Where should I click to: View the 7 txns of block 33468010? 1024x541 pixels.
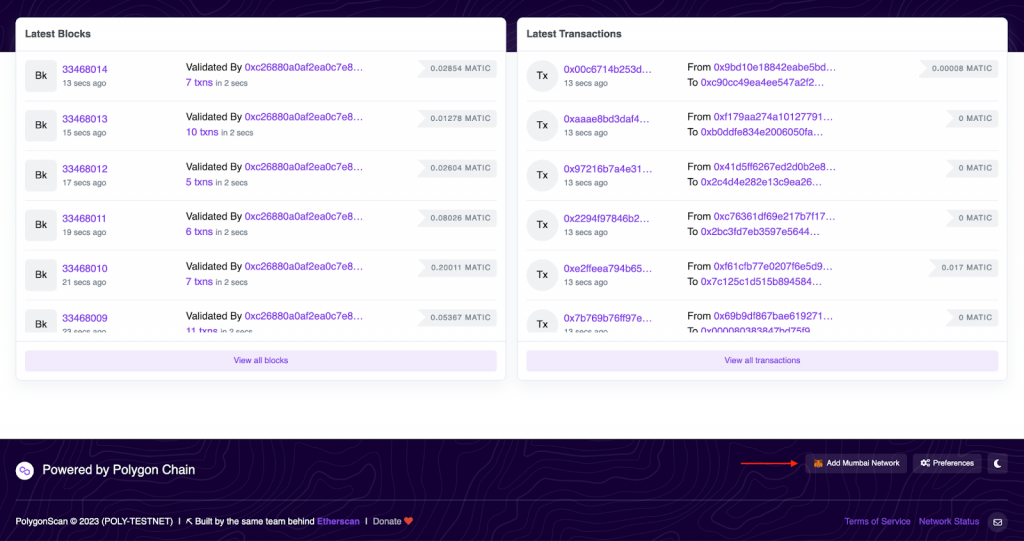tap(199, 282)
